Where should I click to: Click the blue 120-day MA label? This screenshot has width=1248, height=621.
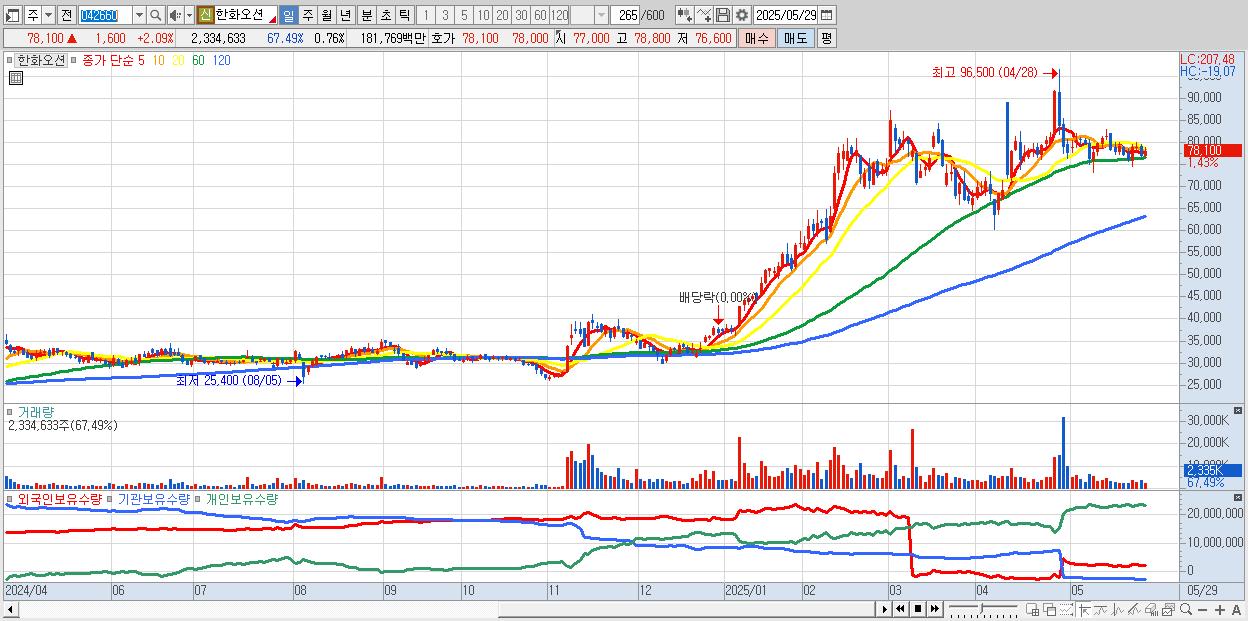point(222,60)
